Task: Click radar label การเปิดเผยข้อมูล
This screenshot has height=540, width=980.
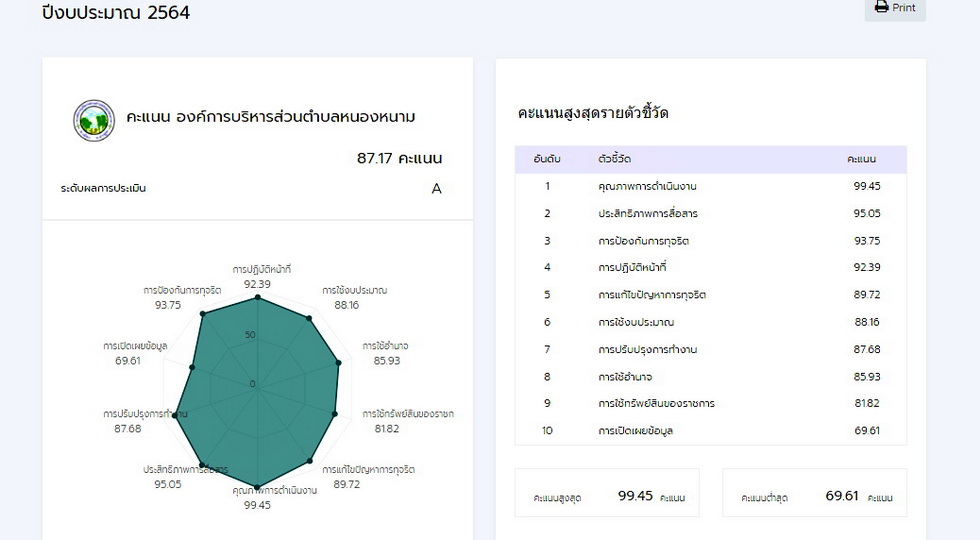Action: pos(135,346)
